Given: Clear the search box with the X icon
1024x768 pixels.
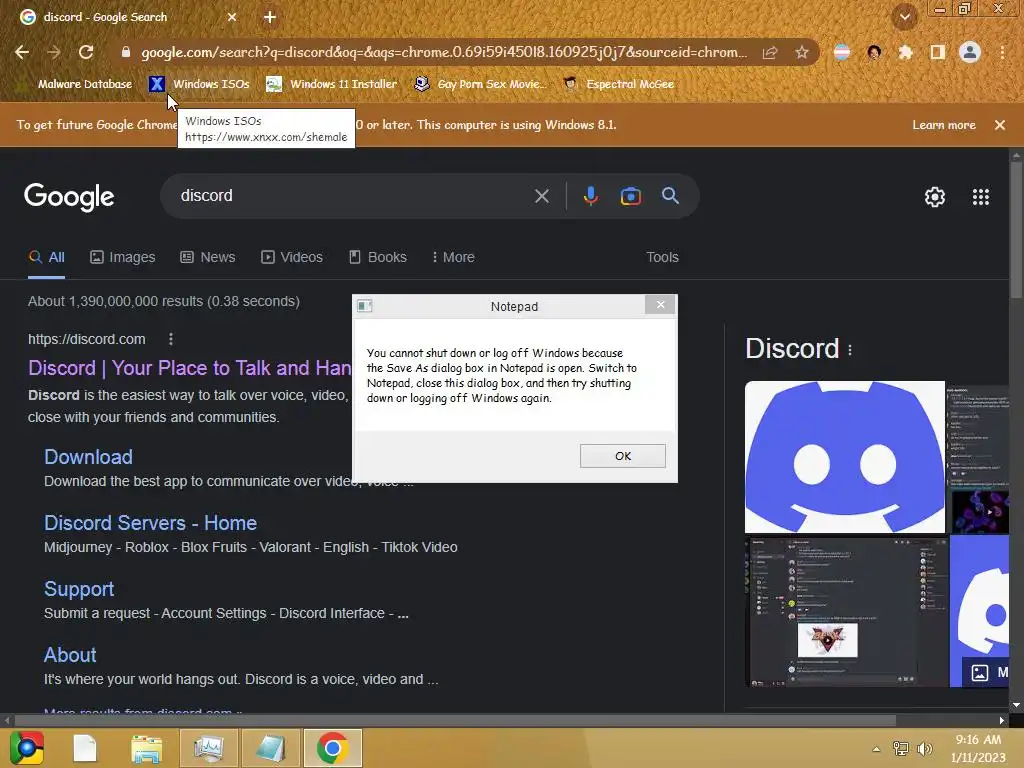Looking at the screenshot, I should coord(541,196).
